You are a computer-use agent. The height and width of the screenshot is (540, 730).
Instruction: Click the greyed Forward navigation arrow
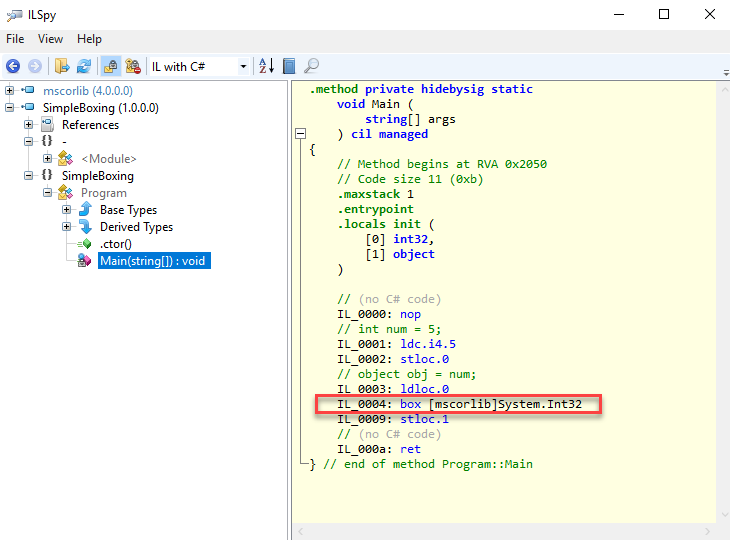point(35,66)
